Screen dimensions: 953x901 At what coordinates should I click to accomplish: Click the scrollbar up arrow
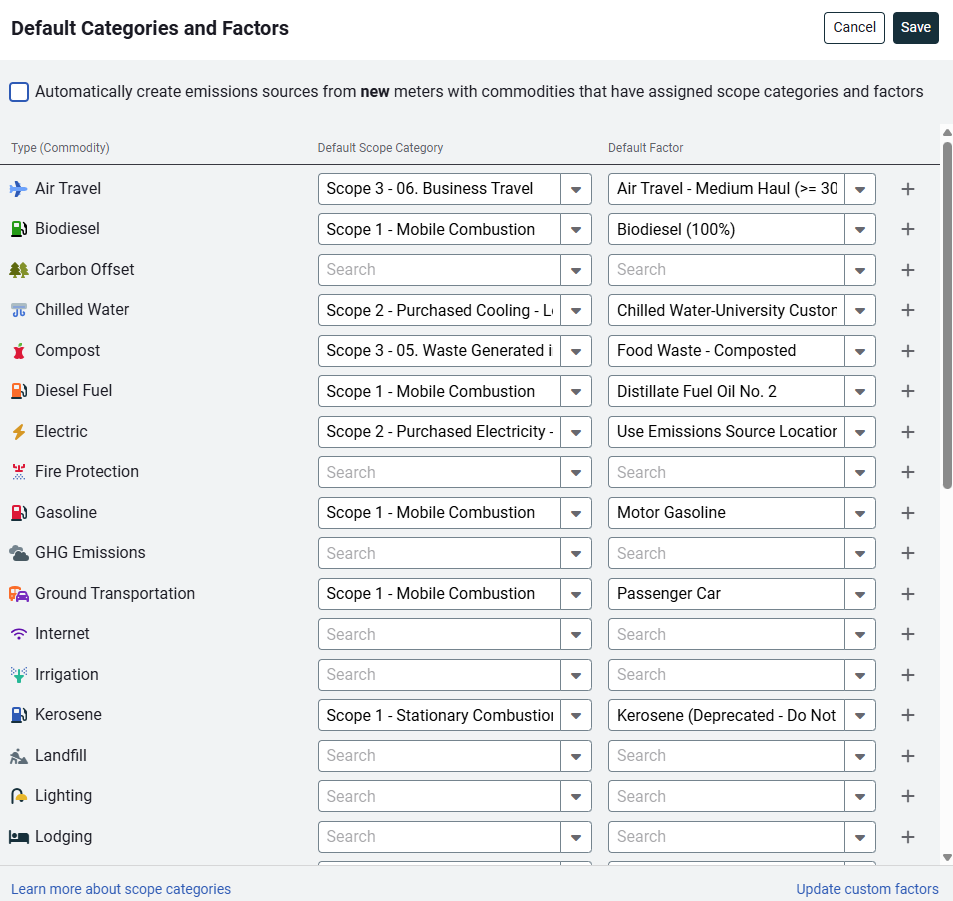point(947,133)
